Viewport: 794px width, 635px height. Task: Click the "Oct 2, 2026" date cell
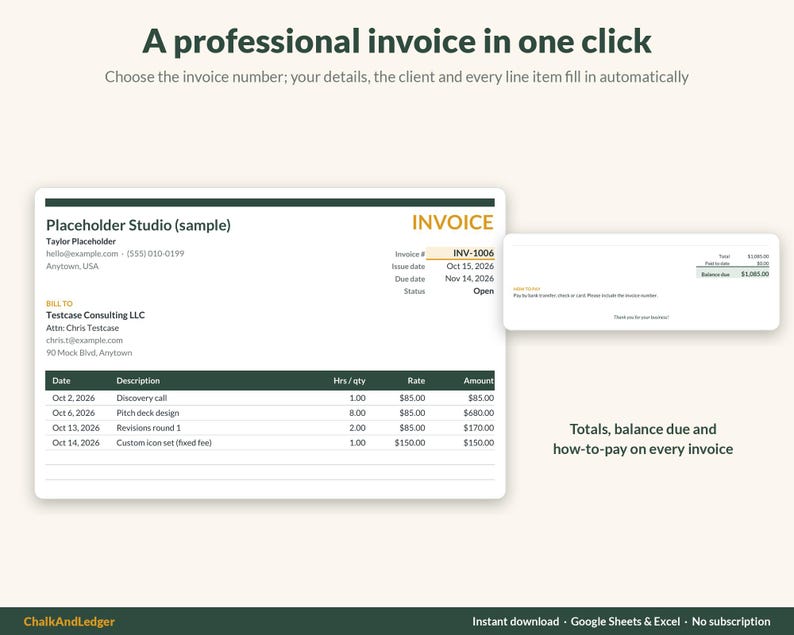tap(73, 398)
